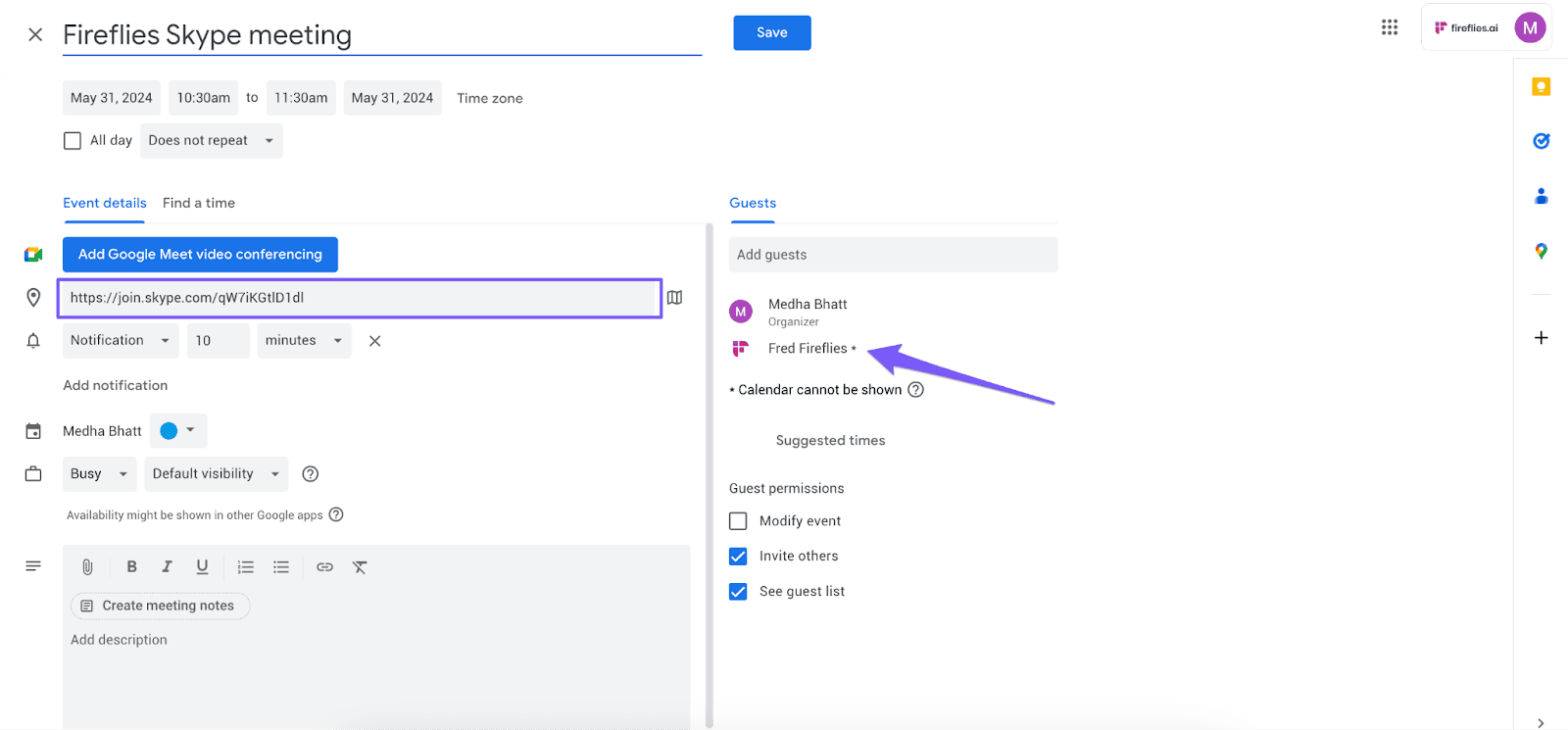Select the Guests tab
This screenshot has width=1568, height=730.
click(753, 203)
